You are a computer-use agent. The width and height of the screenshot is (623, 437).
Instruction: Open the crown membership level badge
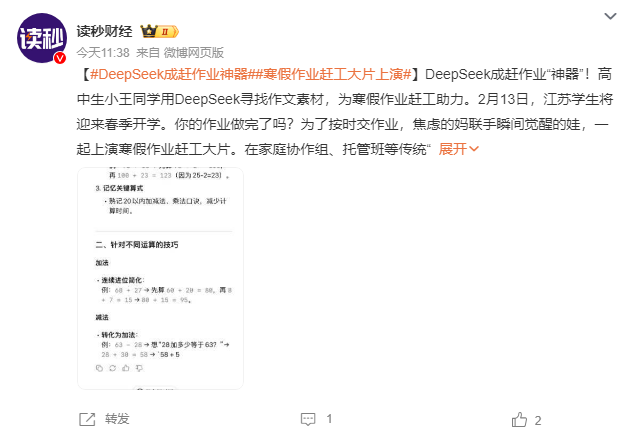point(160,31)
